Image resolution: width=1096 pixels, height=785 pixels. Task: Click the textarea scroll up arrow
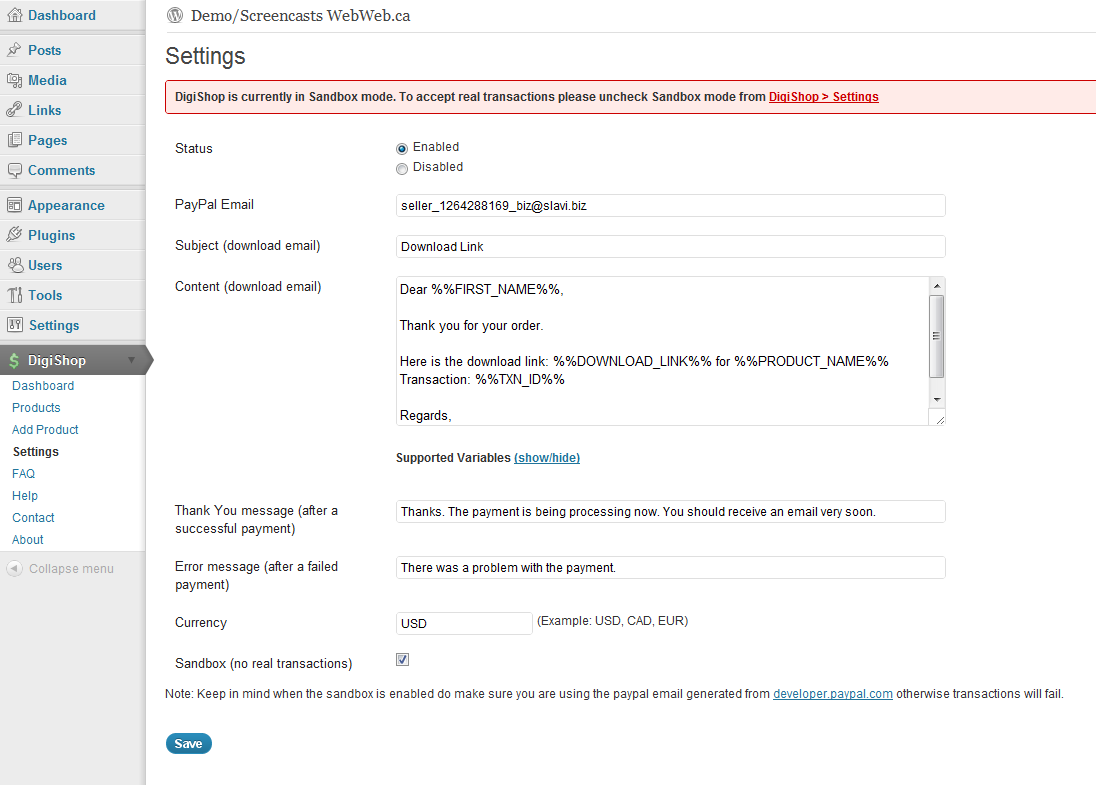coord(937,286)
